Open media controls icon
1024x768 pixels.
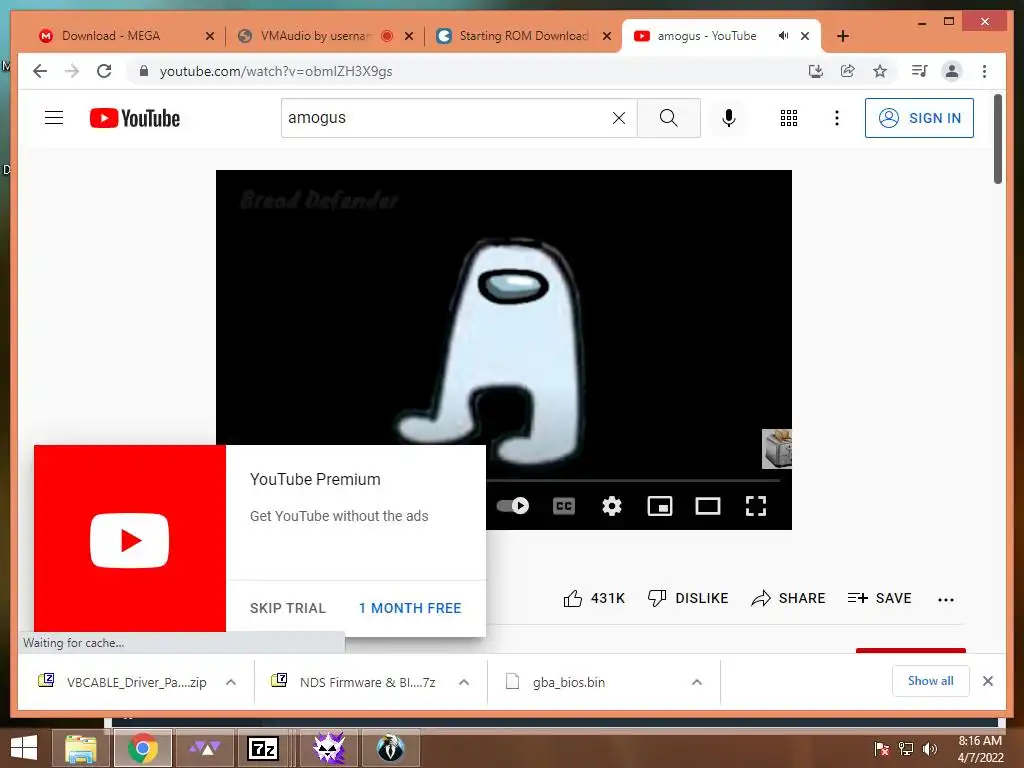[x=920, y=71]
